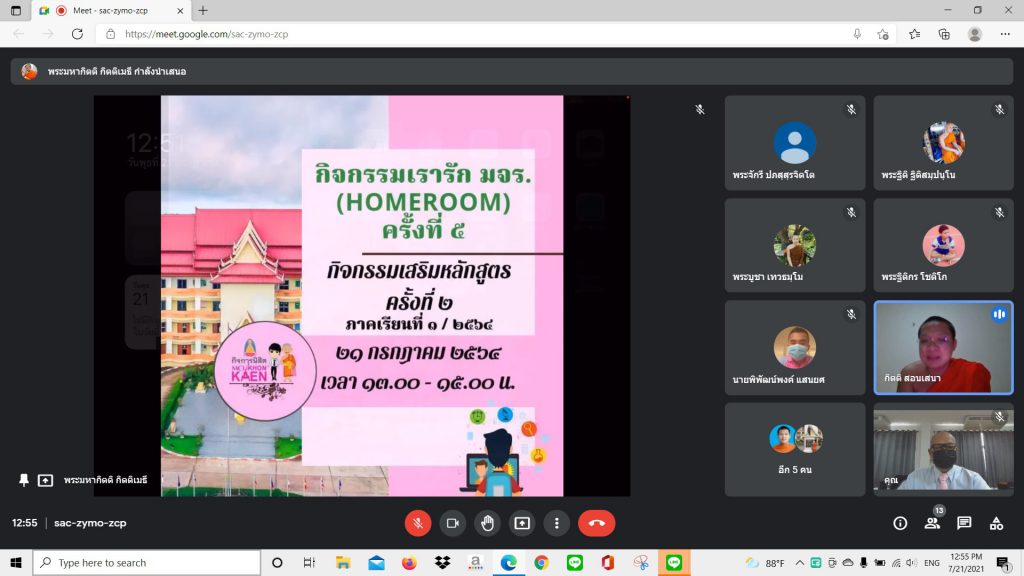The image size is (1024, 576).
Task: Open microphone permission icon in address bar
Action: (857, 34)
